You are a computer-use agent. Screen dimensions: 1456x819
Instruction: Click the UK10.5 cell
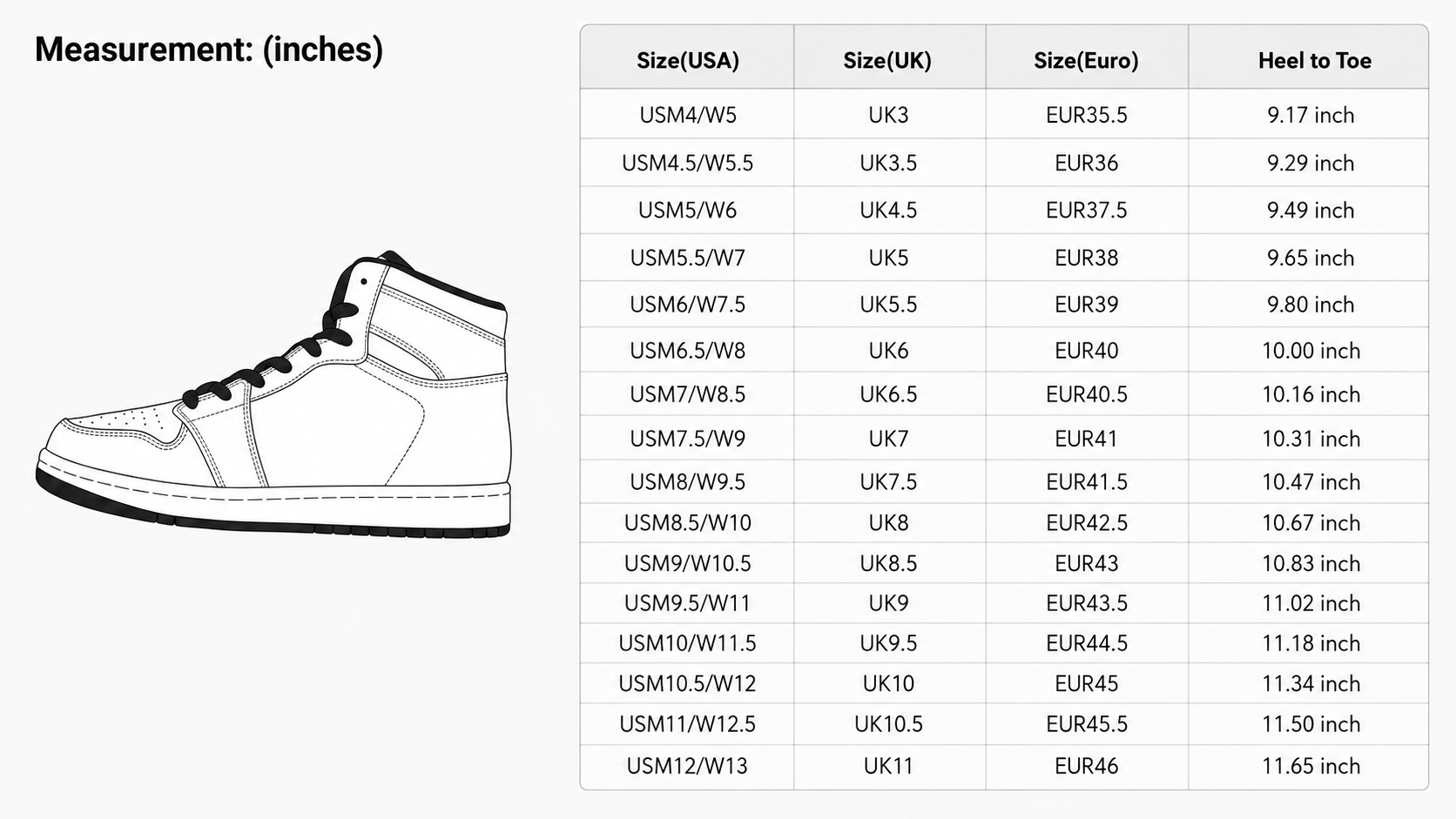pyautogui.click(x=888, y=724)
